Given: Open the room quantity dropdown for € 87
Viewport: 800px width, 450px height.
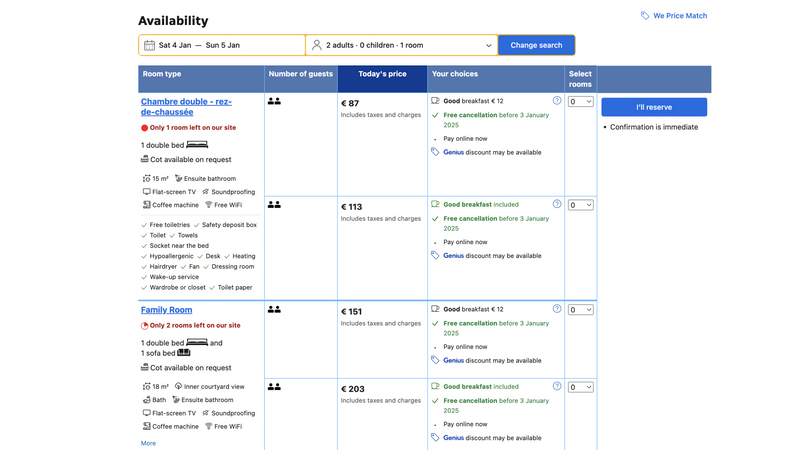Looking at the screenshot, I should 581,102.
